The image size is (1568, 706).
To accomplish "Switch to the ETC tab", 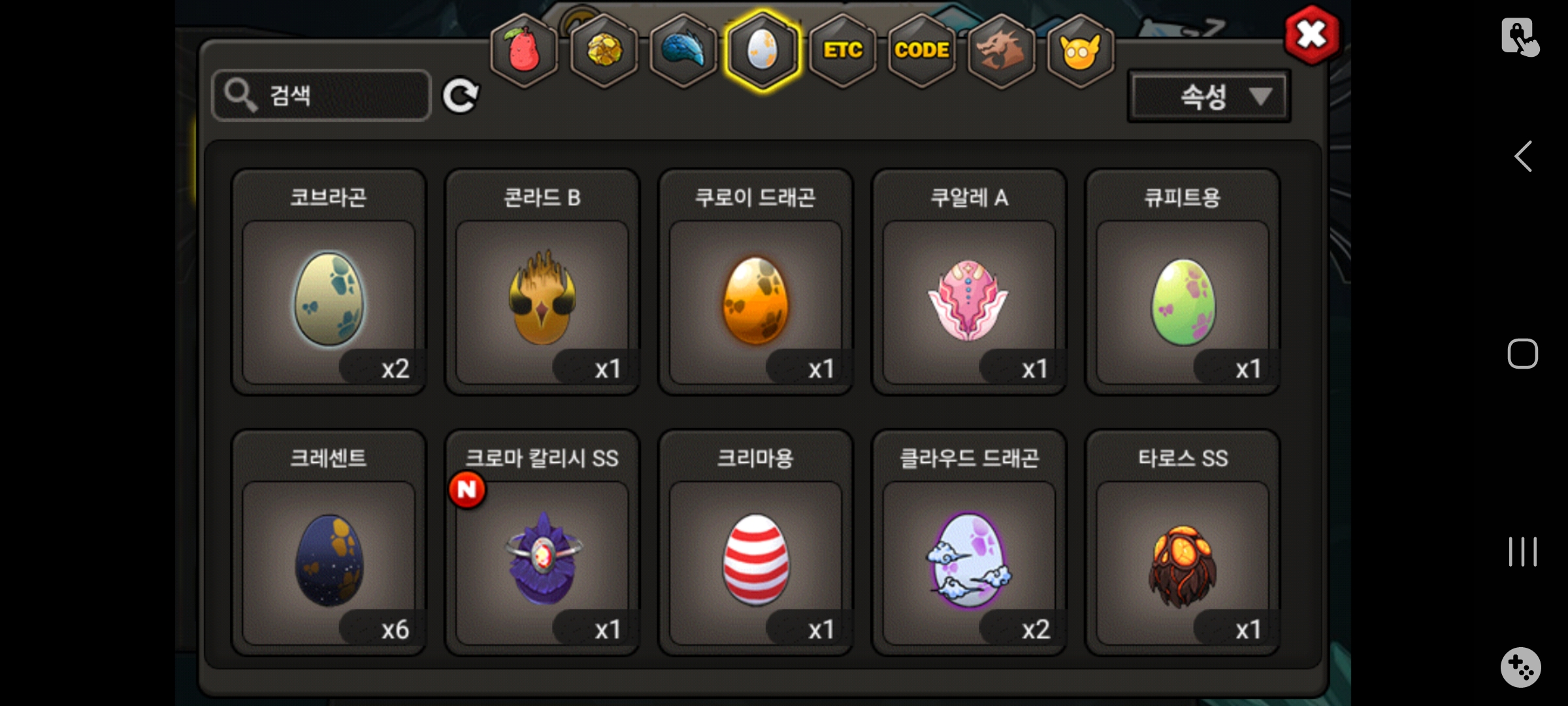I will click(x=843, y=50).
